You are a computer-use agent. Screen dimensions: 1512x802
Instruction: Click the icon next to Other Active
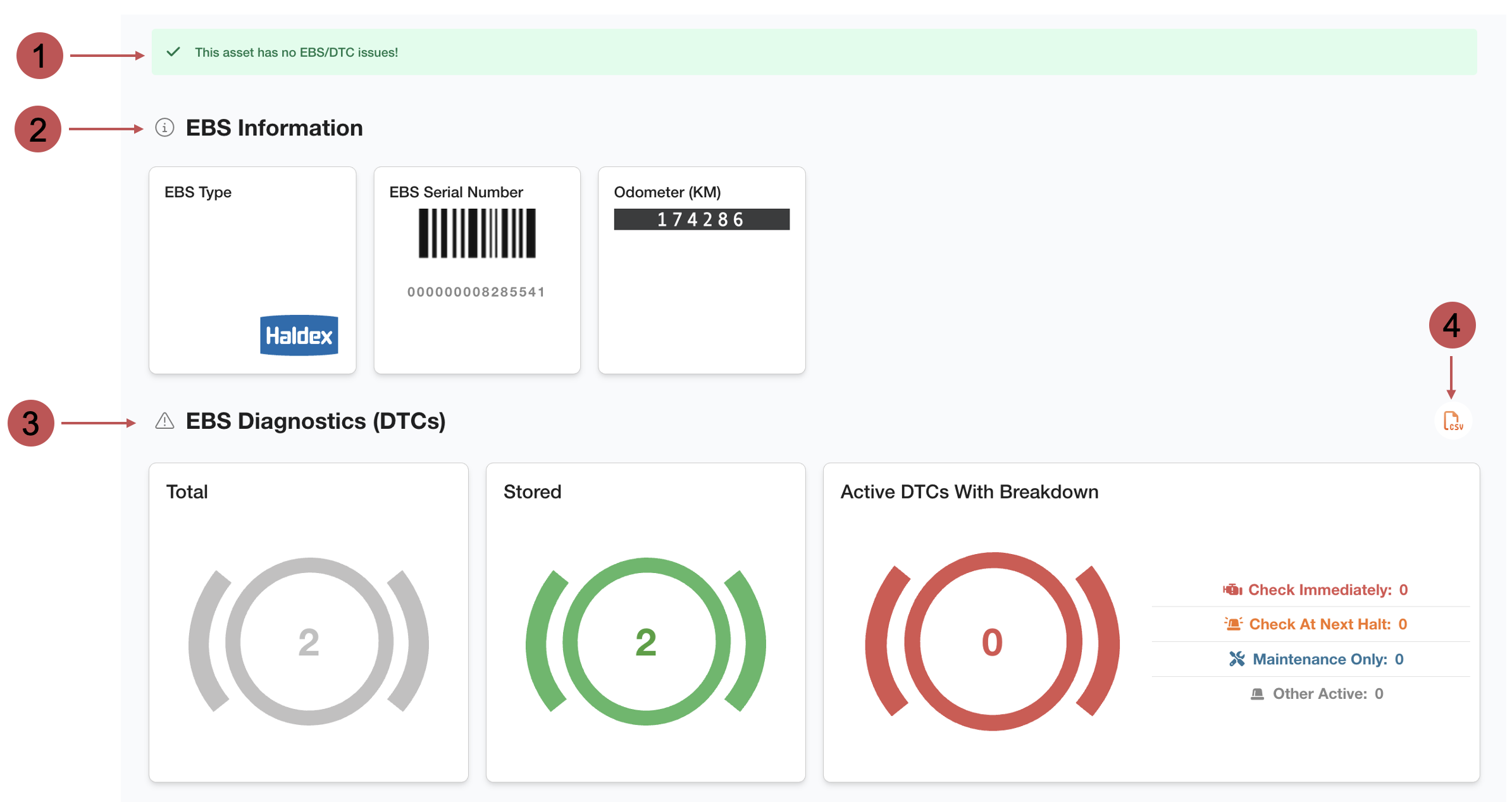[x=1257, y=694]
